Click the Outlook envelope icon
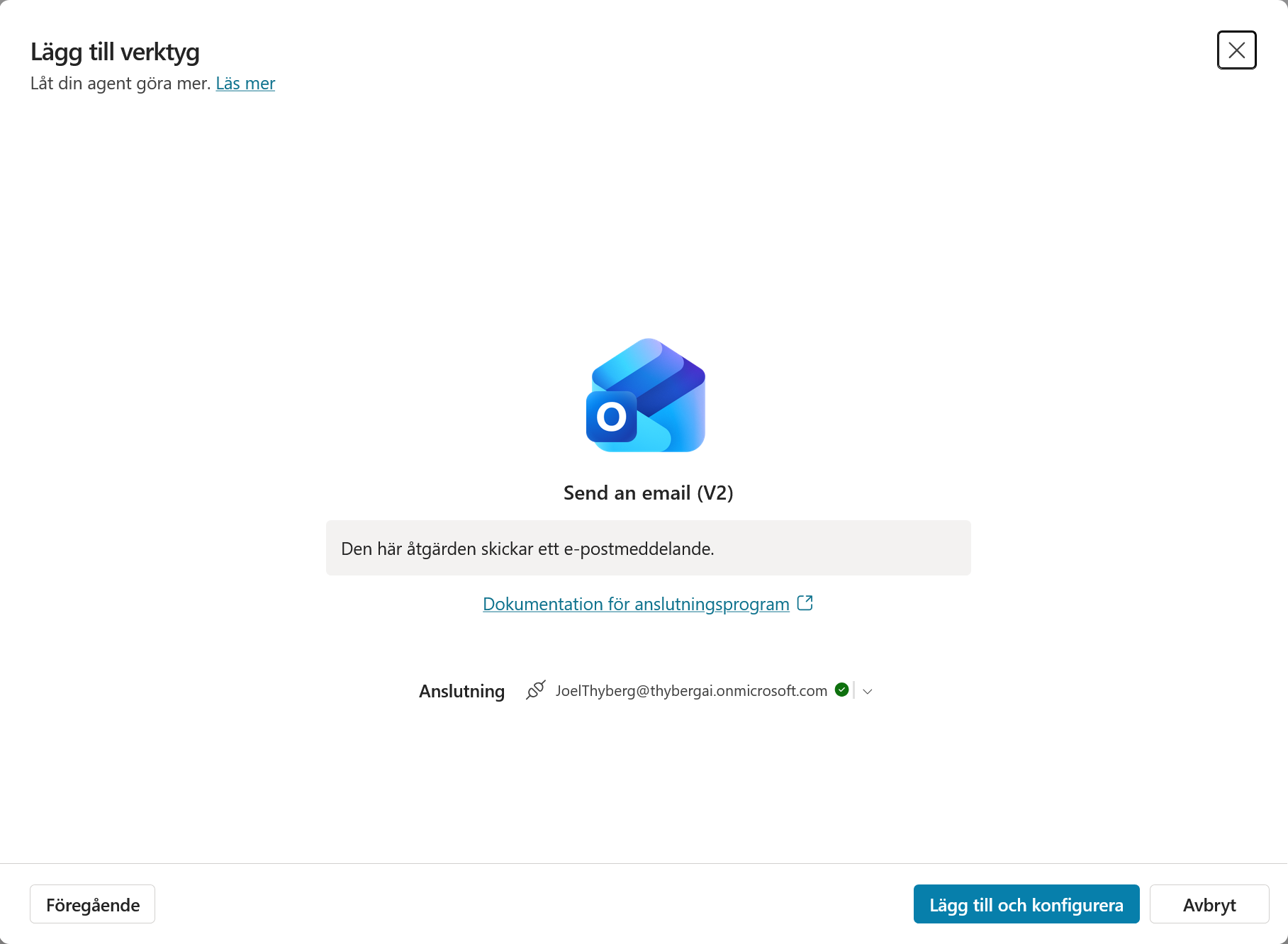This screenshot has height=944, width=1288. point(646,395)
